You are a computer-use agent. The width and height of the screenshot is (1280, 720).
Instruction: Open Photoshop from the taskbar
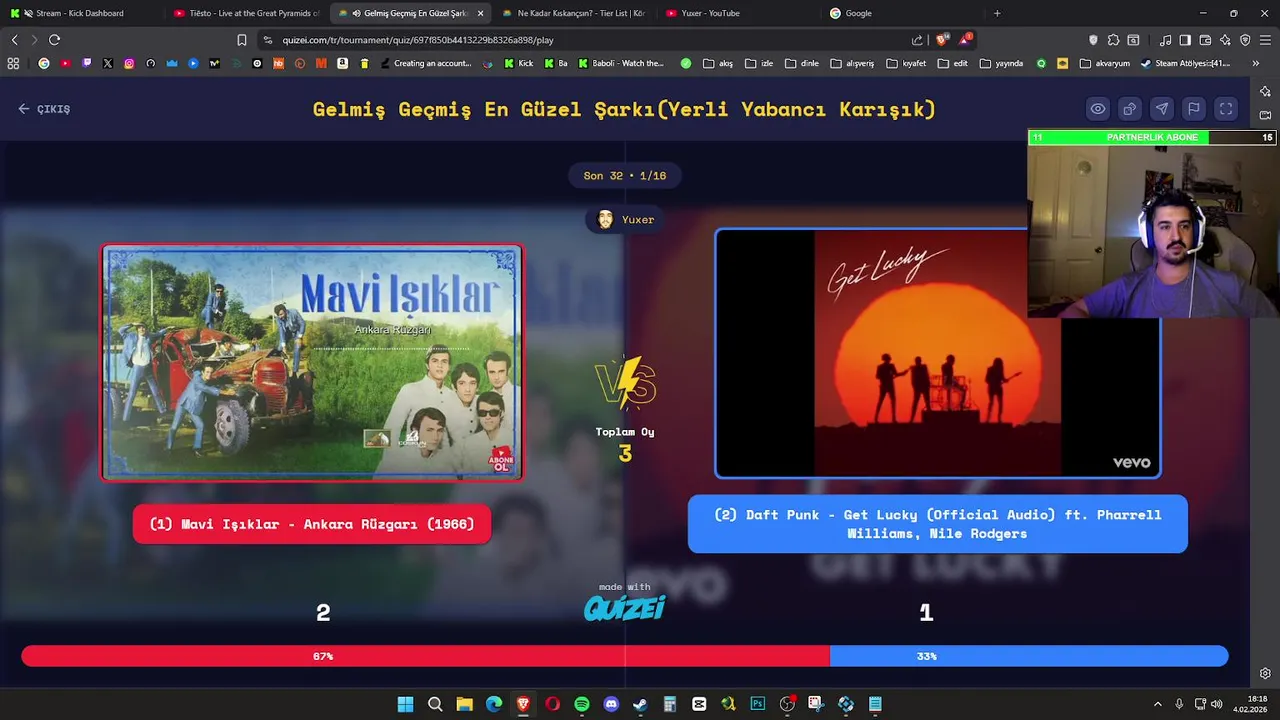point(757,704)
